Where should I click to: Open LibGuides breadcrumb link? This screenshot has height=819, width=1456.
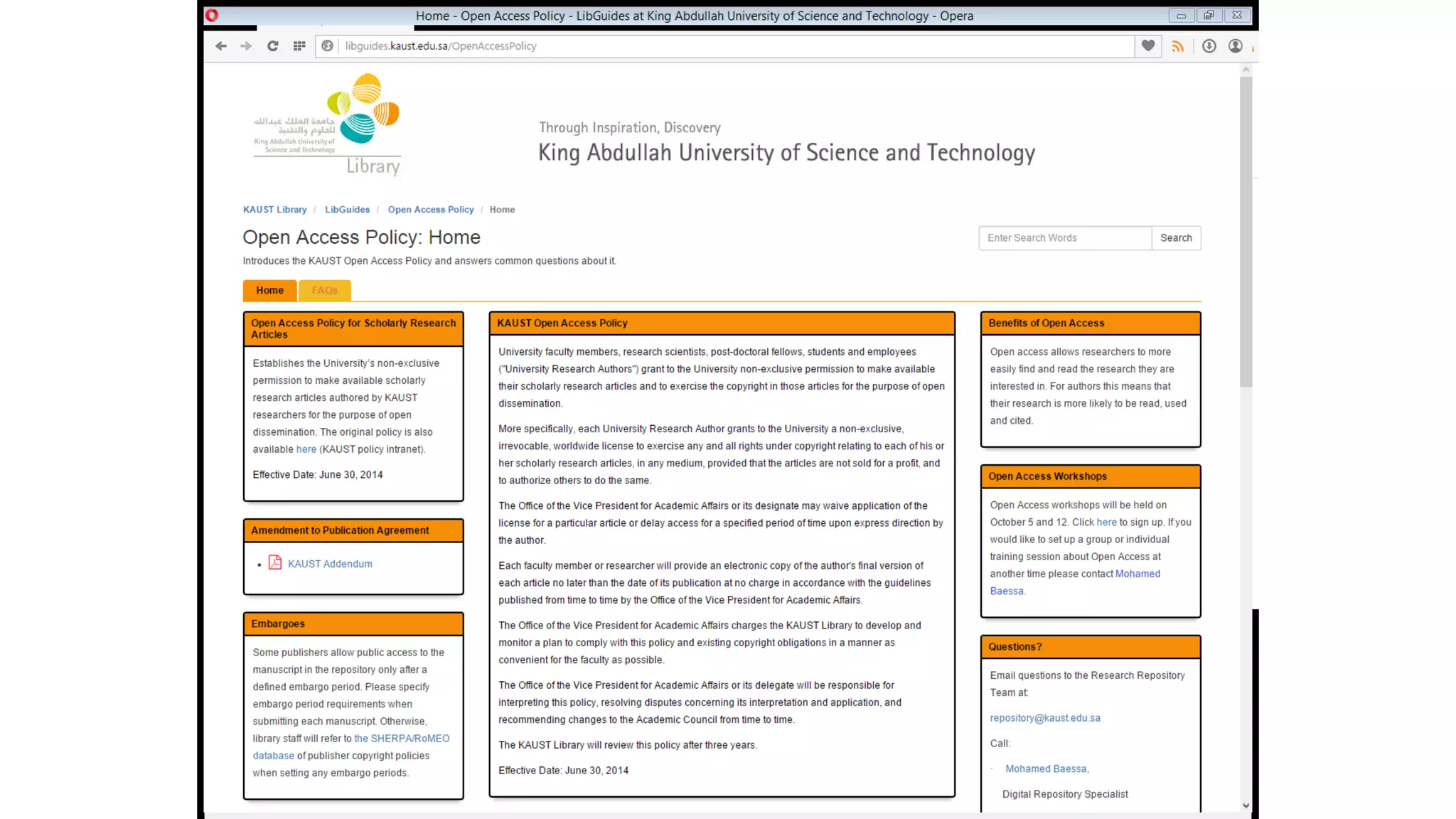click(347, 210)
